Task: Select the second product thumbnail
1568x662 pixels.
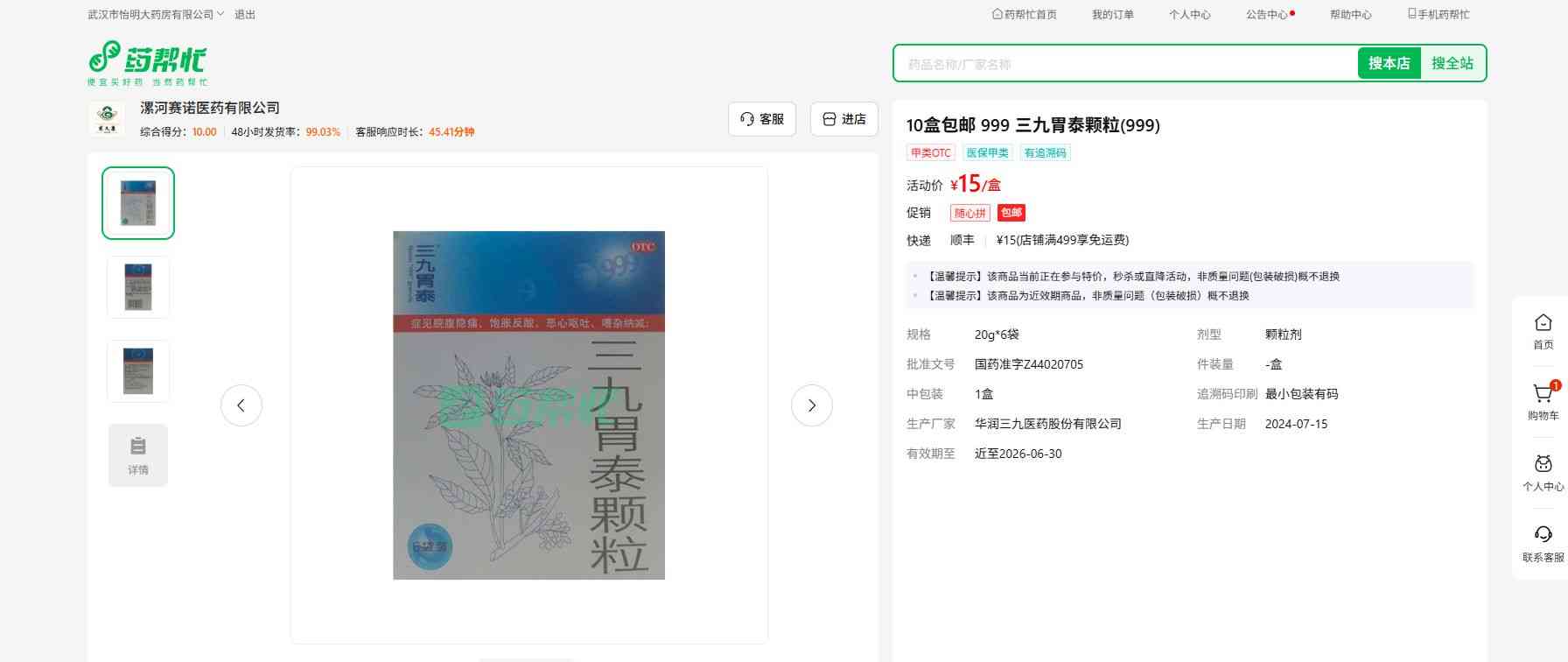Action: (x=138, y=287)
